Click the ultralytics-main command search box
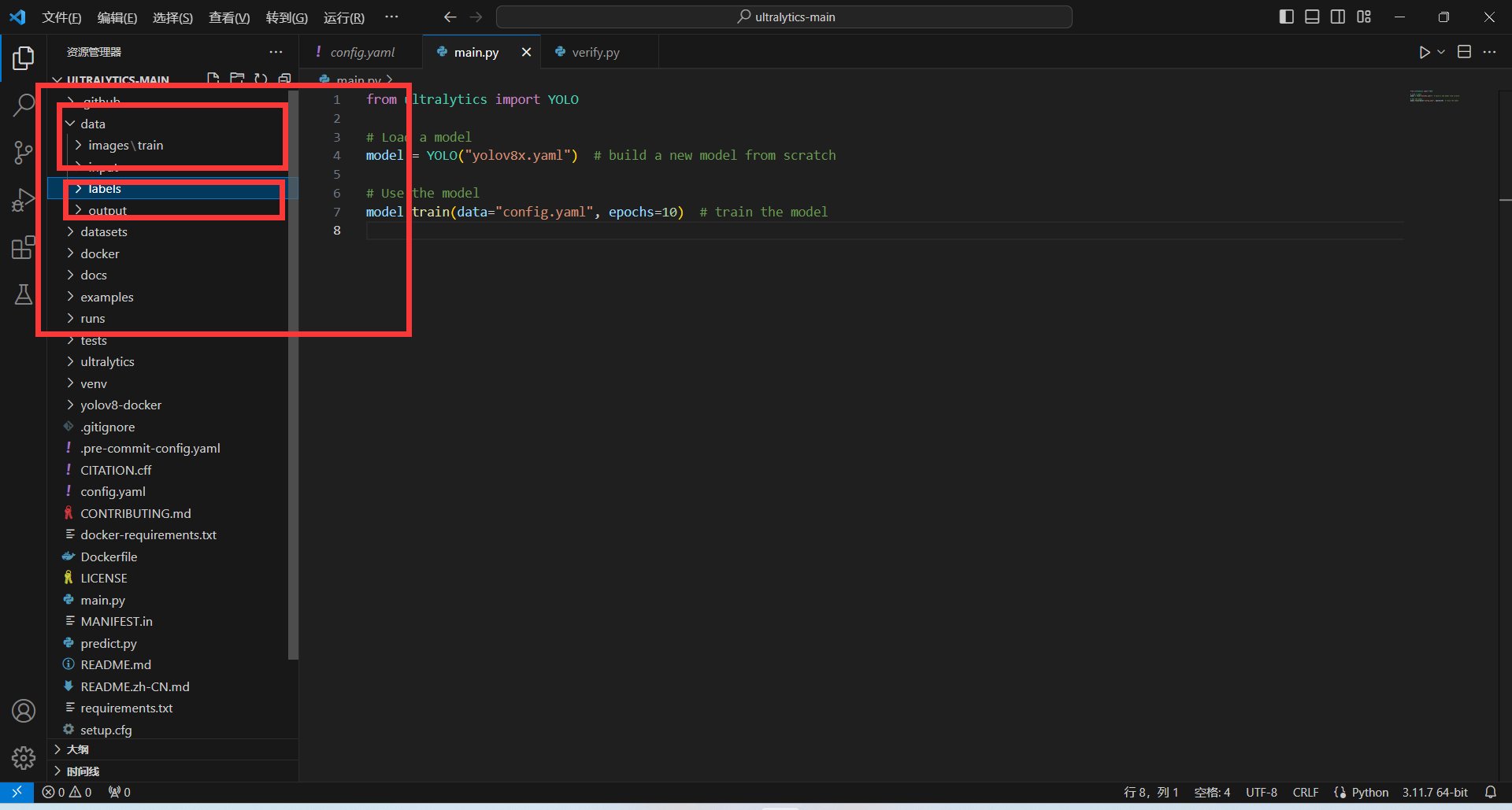This screenshot has width=1512, height=810. tap(784, 17)
